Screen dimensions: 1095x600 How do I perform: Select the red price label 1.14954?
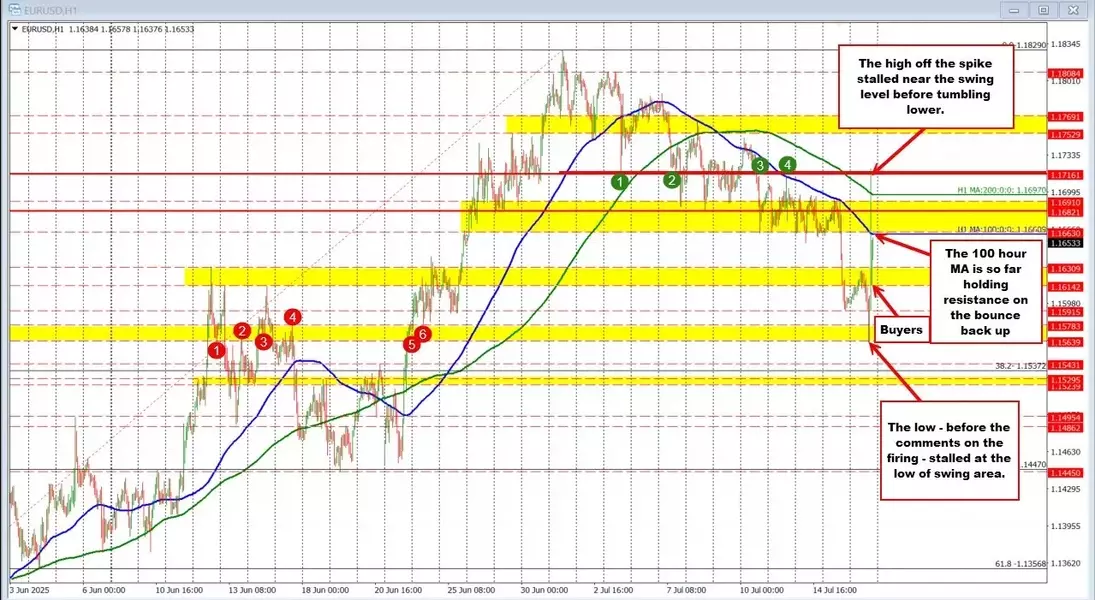1065,417
